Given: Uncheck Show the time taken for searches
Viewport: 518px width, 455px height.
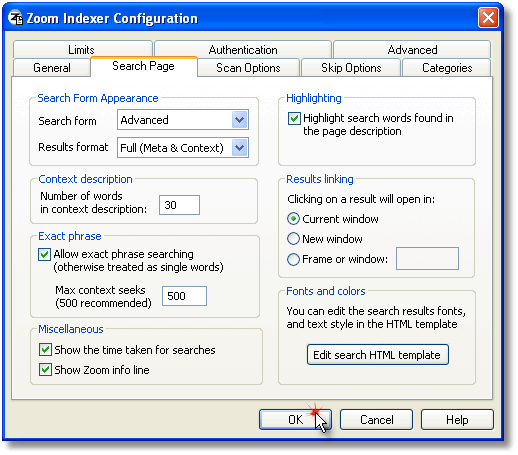Looking at the screenshot, I should pos(45,350).
